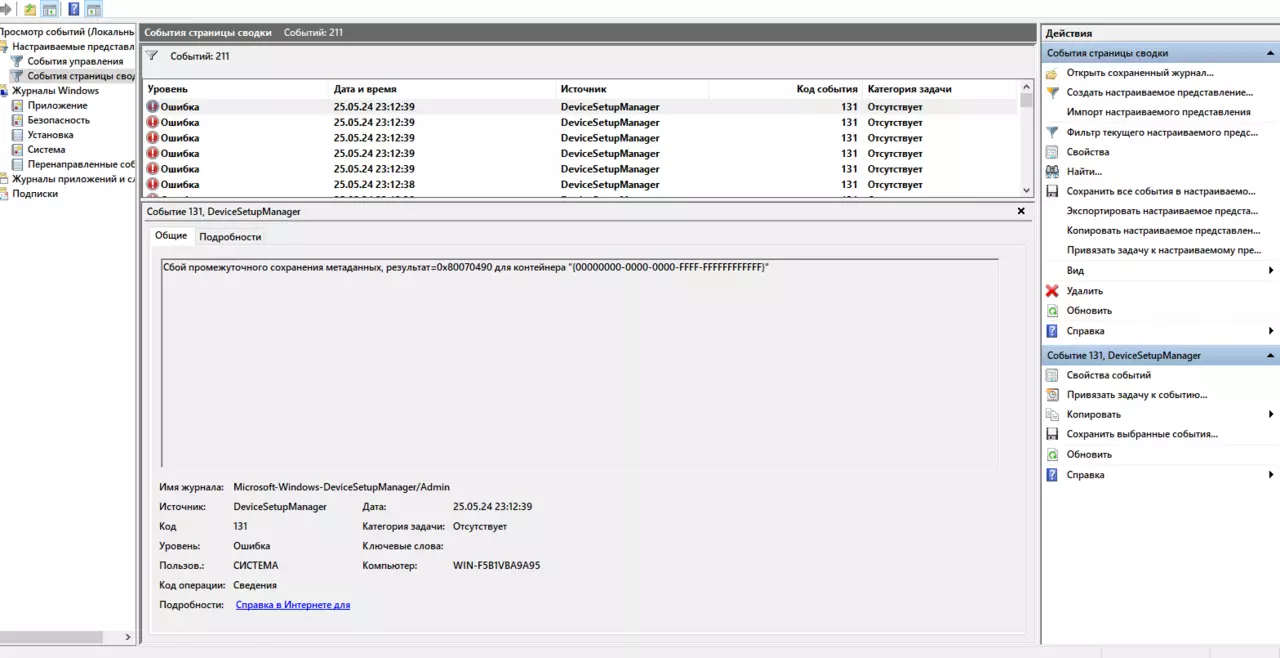Screen dimensions: 1280x658
Task: Click the event list scrollbar down arrow
Action: tap(1026, 190)
